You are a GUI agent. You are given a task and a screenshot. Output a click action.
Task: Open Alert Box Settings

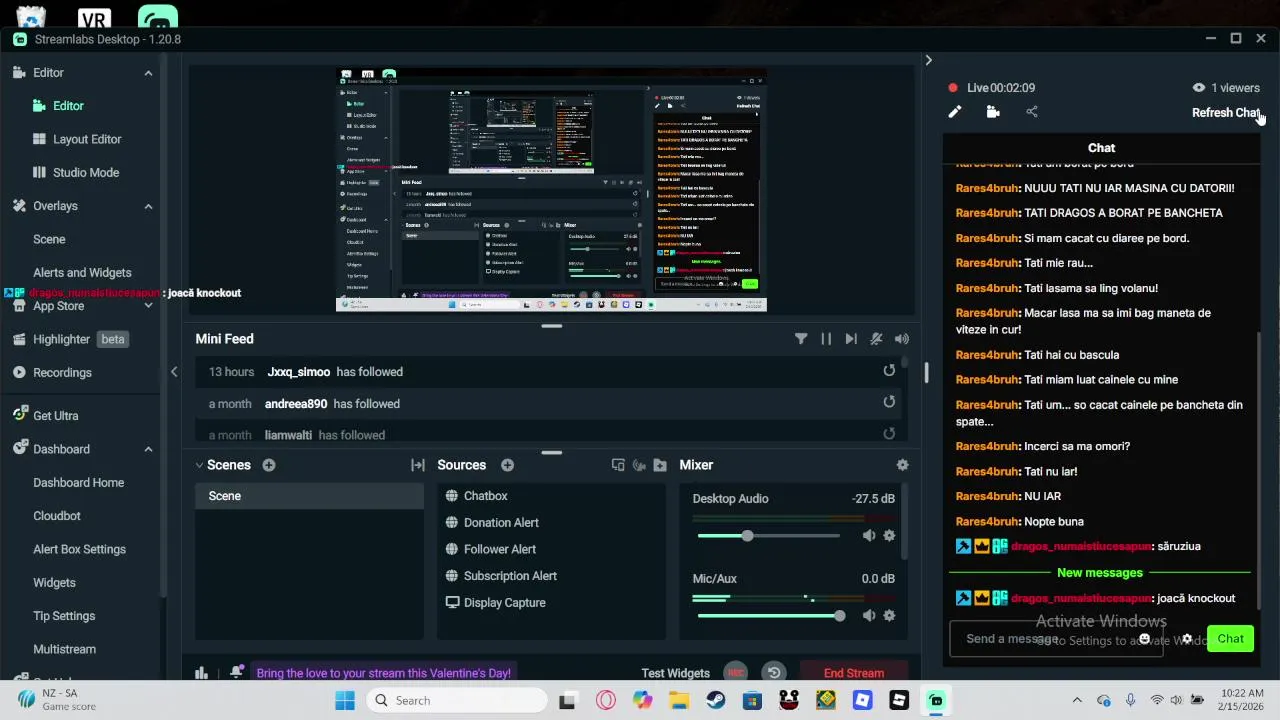point(80,549)
